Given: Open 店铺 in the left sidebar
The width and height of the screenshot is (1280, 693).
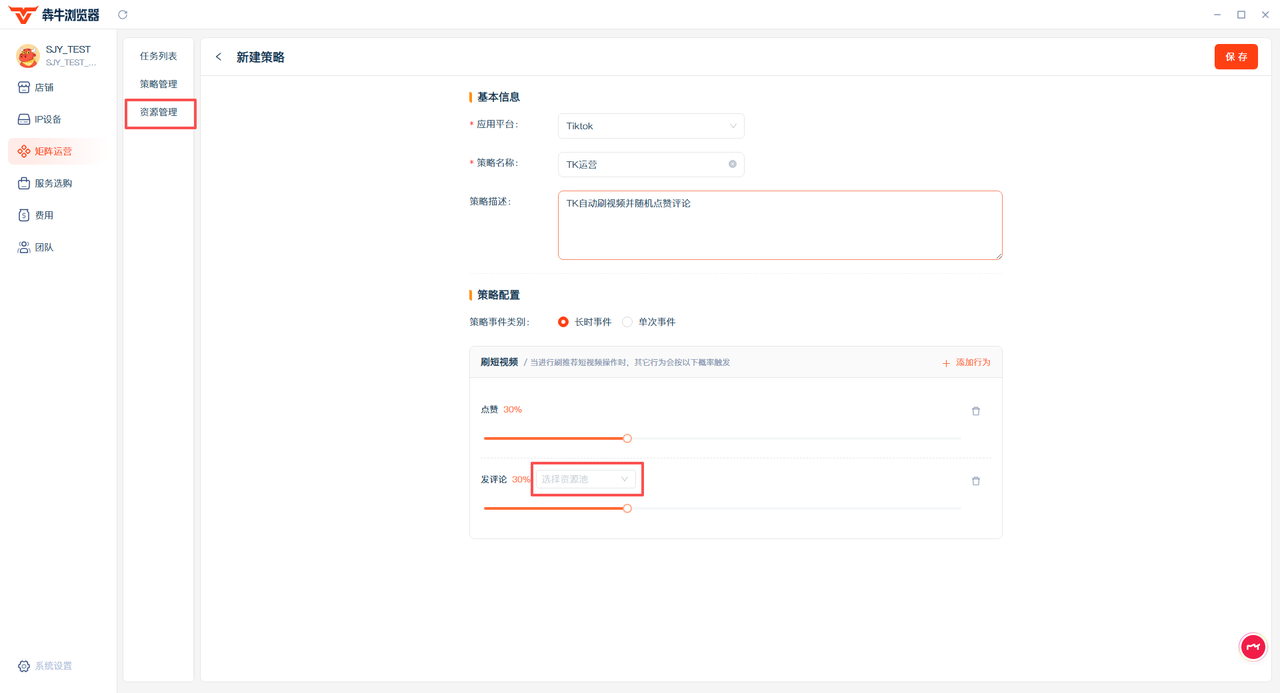Looking at the screenshot, I should click(x=44, y=87).
